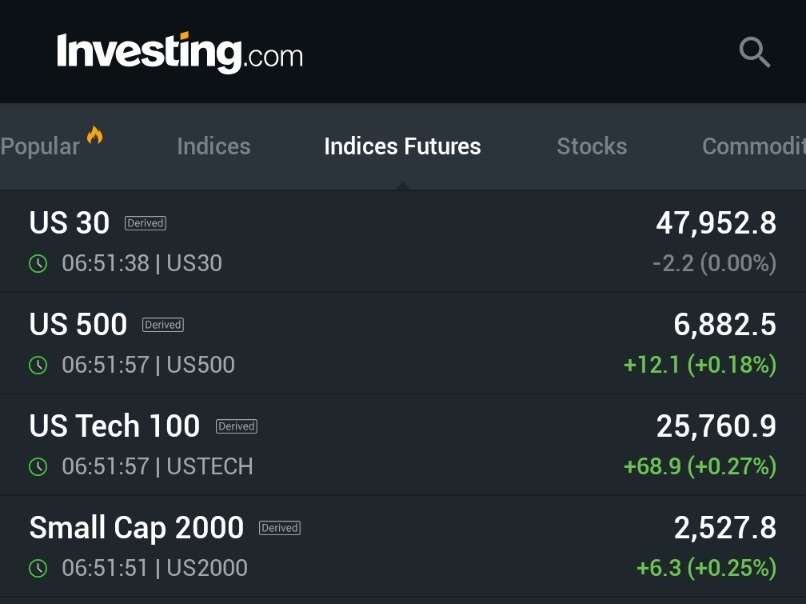This screenshot has height=604, width=806.
Task: Click the flame icon beside Popular
Action: click(95, 135)
